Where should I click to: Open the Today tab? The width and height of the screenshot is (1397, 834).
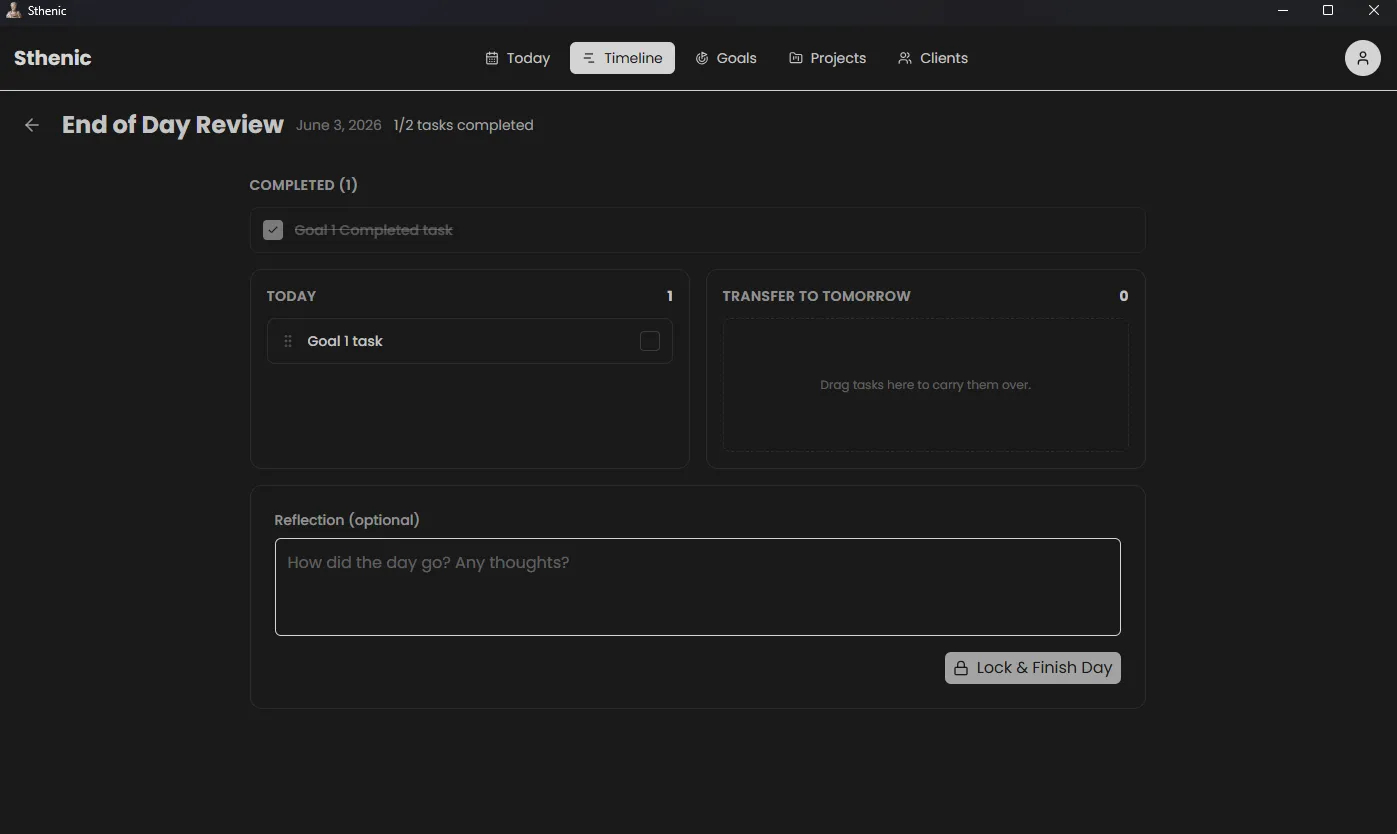click(517, 58)
